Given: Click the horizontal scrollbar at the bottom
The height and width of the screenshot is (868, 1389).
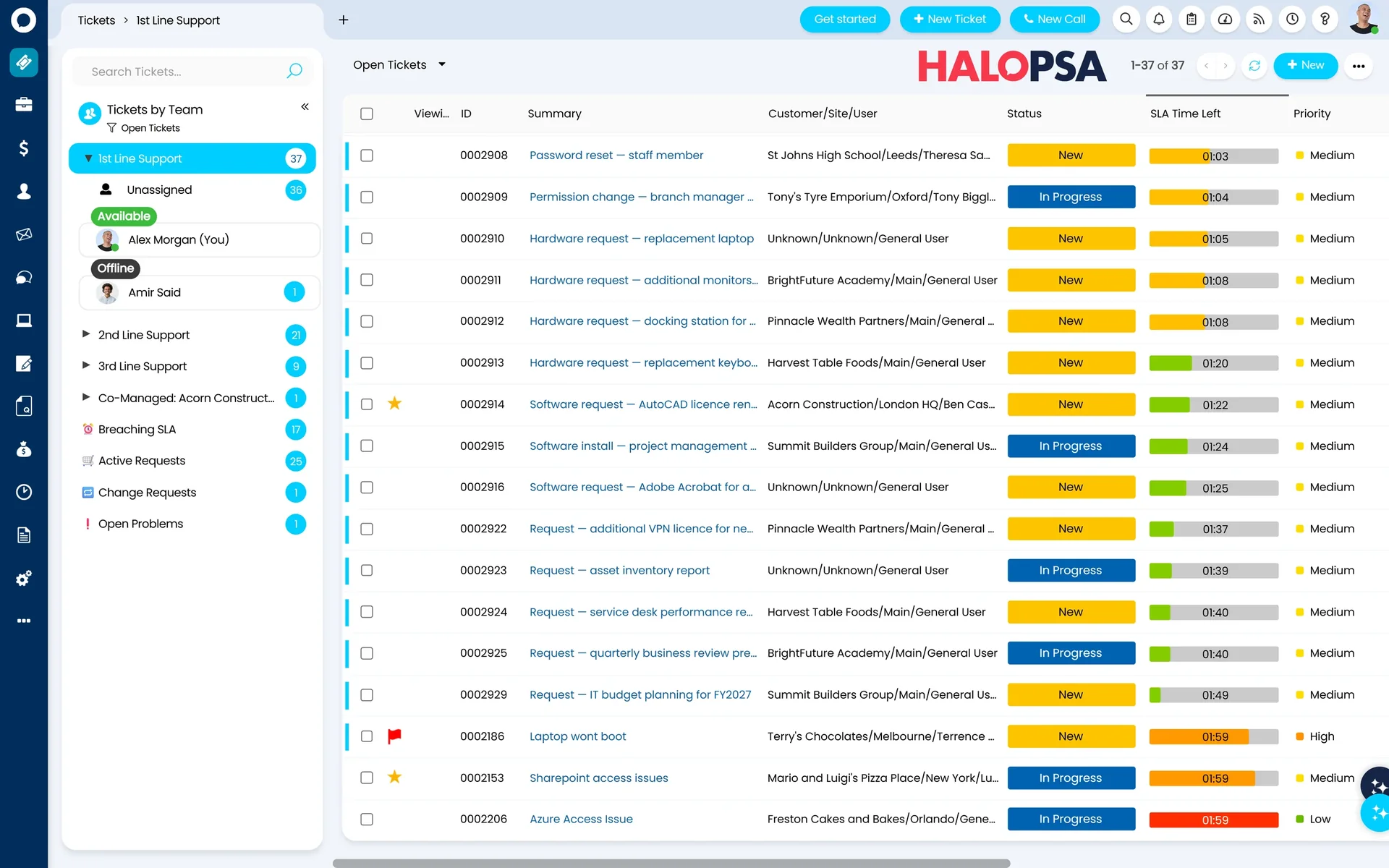Looking at the screenshot, I should (x=671, y=863).
